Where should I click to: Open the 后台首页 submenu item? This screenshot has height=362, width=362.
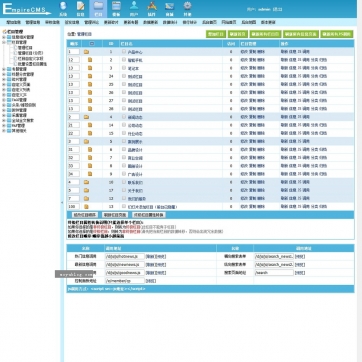209,22
